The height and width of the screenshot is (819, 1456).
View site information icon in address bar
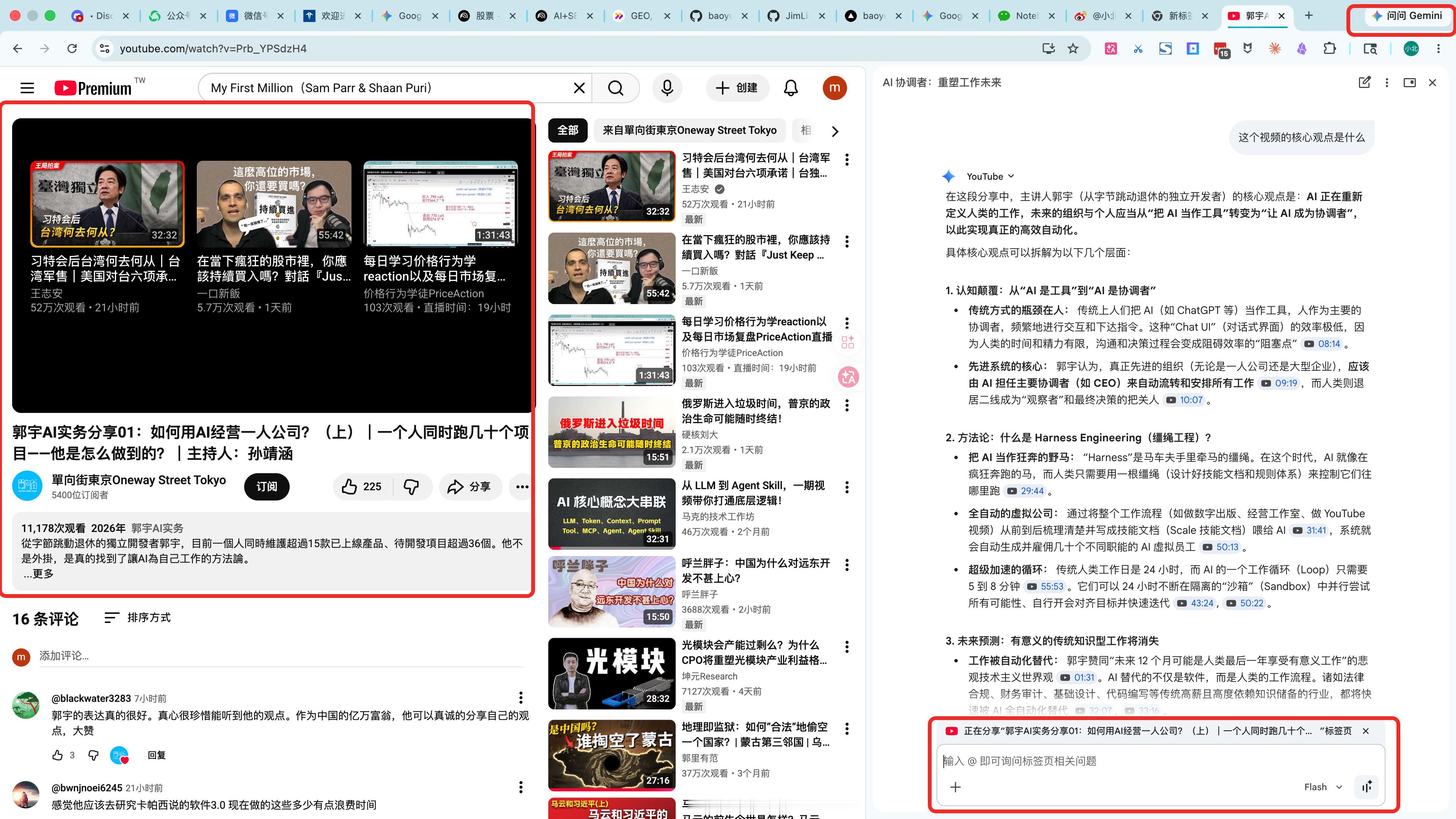click(x=105, y=49)
